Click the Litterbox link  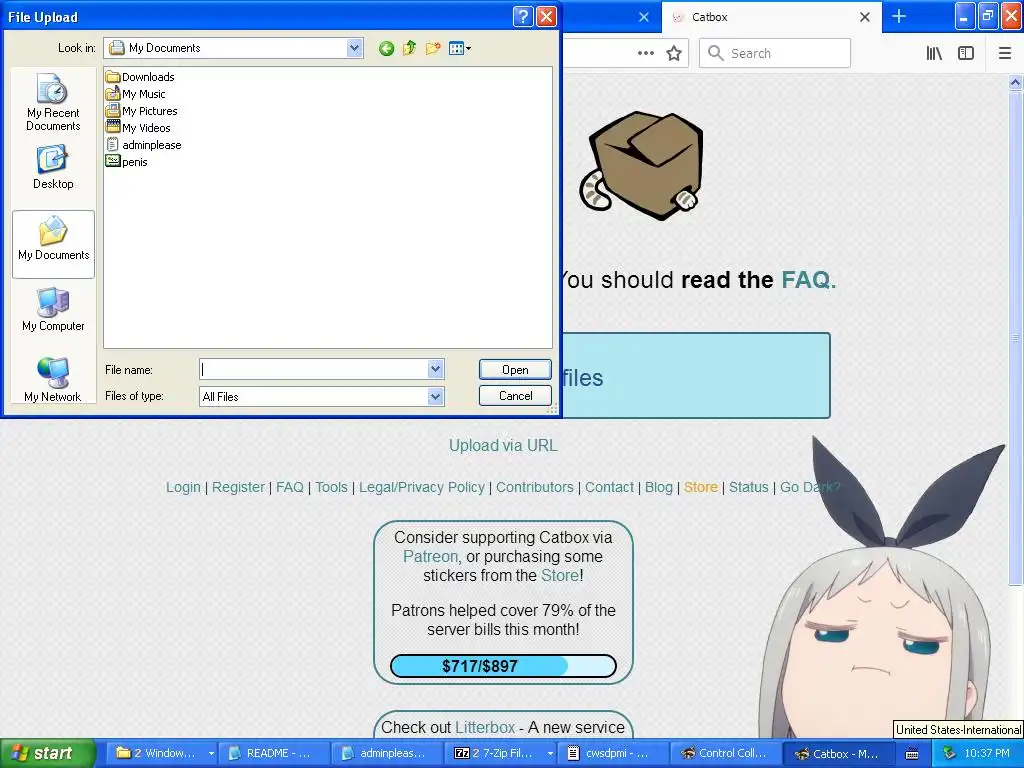[485, 728]
